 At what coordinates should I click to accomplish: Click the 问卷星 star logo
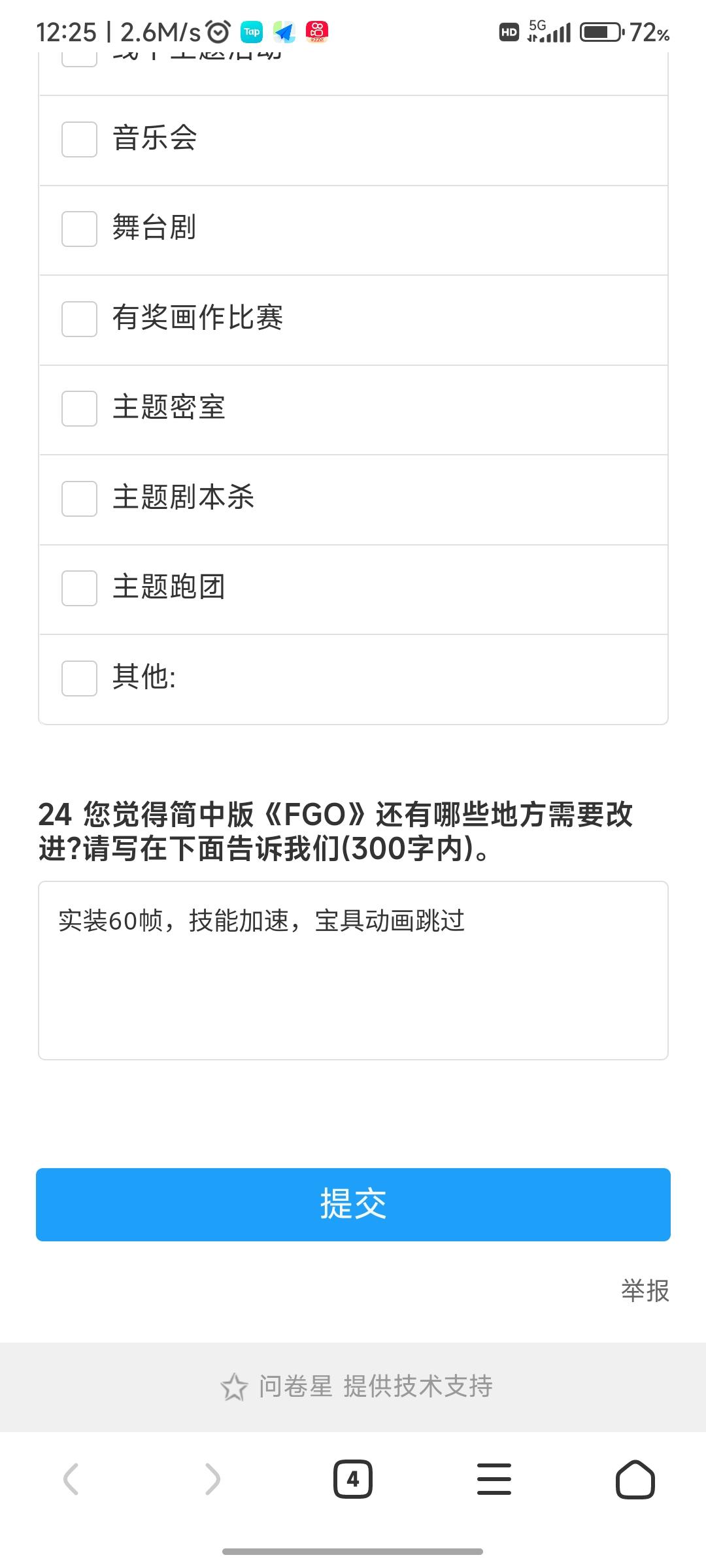pos(234,1387)
